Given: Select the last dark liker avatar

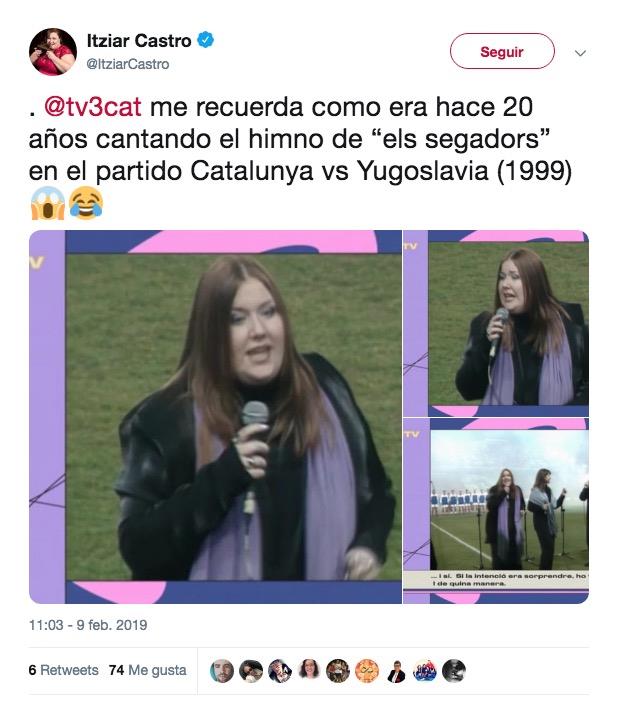Looking at the screenshot, I should [x=454, y=671].
